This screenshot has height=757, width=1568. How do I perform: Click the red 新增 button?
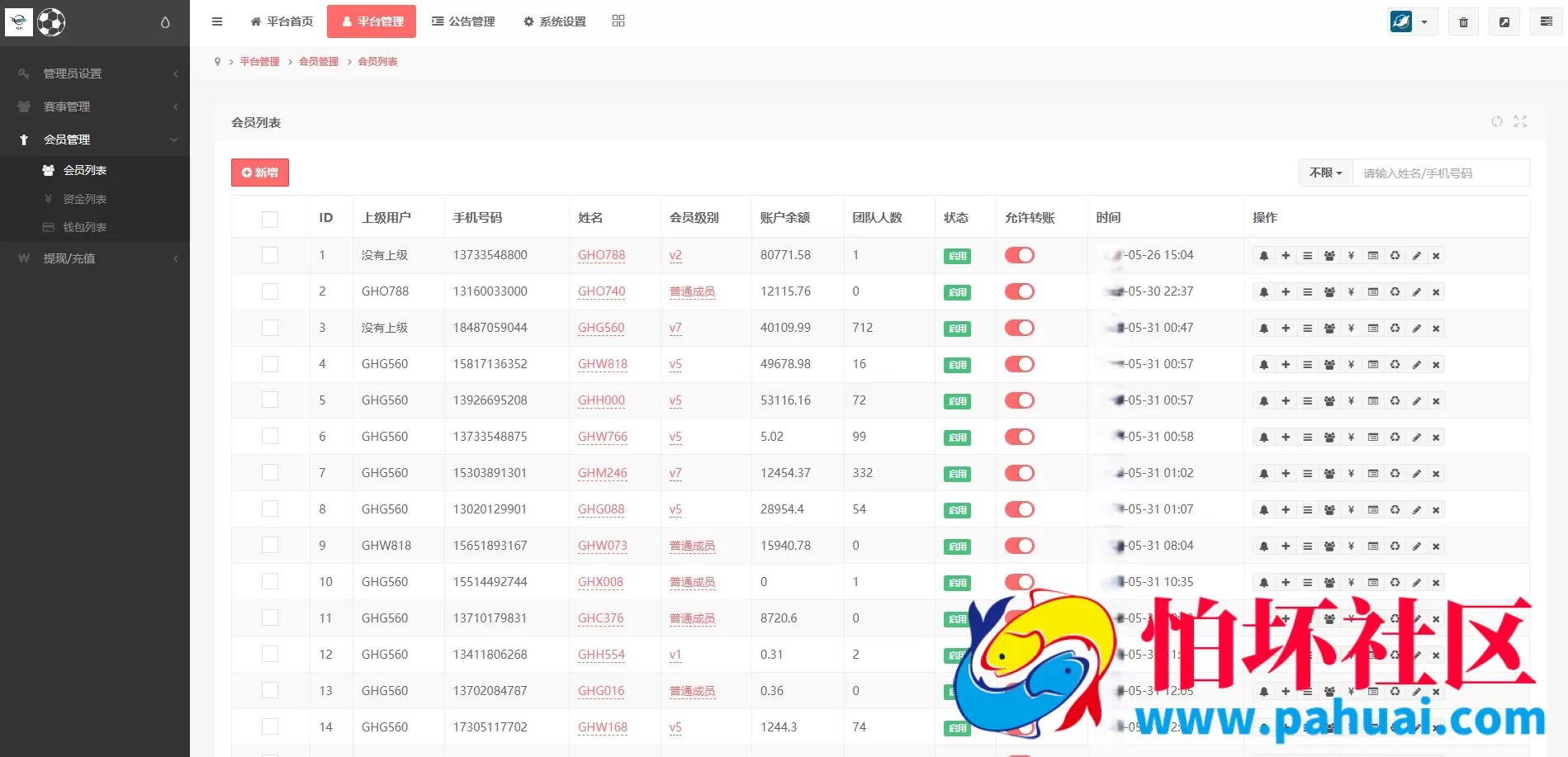coord(260,173)
